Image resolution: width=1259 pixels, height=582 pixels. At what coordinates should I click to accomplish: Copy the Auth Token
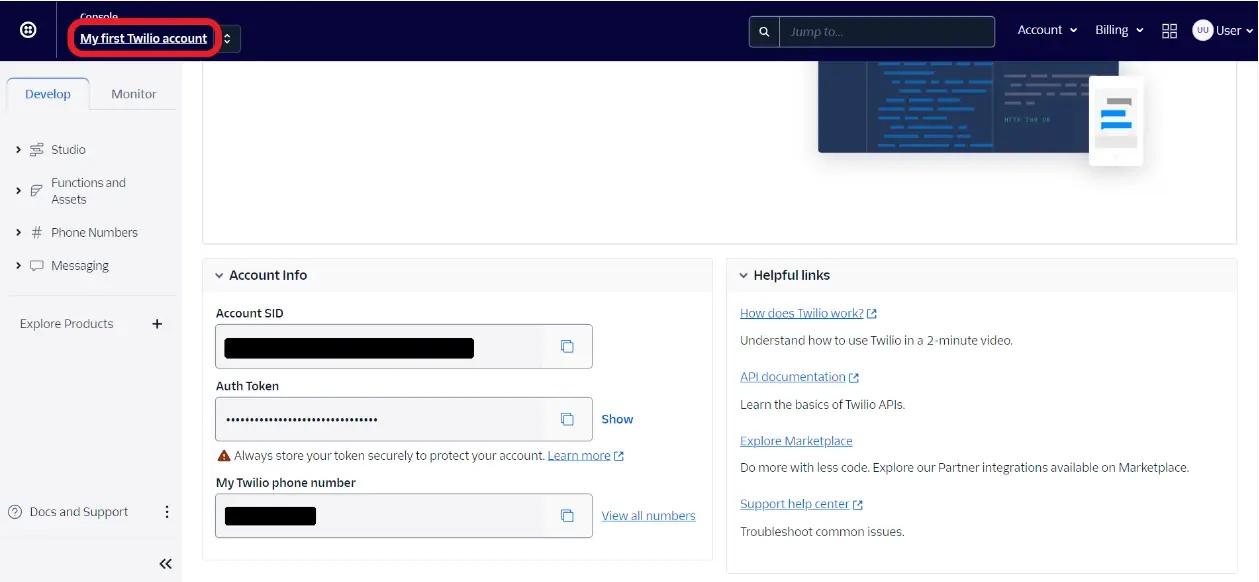pyautogui.click(x=567, y=419)
